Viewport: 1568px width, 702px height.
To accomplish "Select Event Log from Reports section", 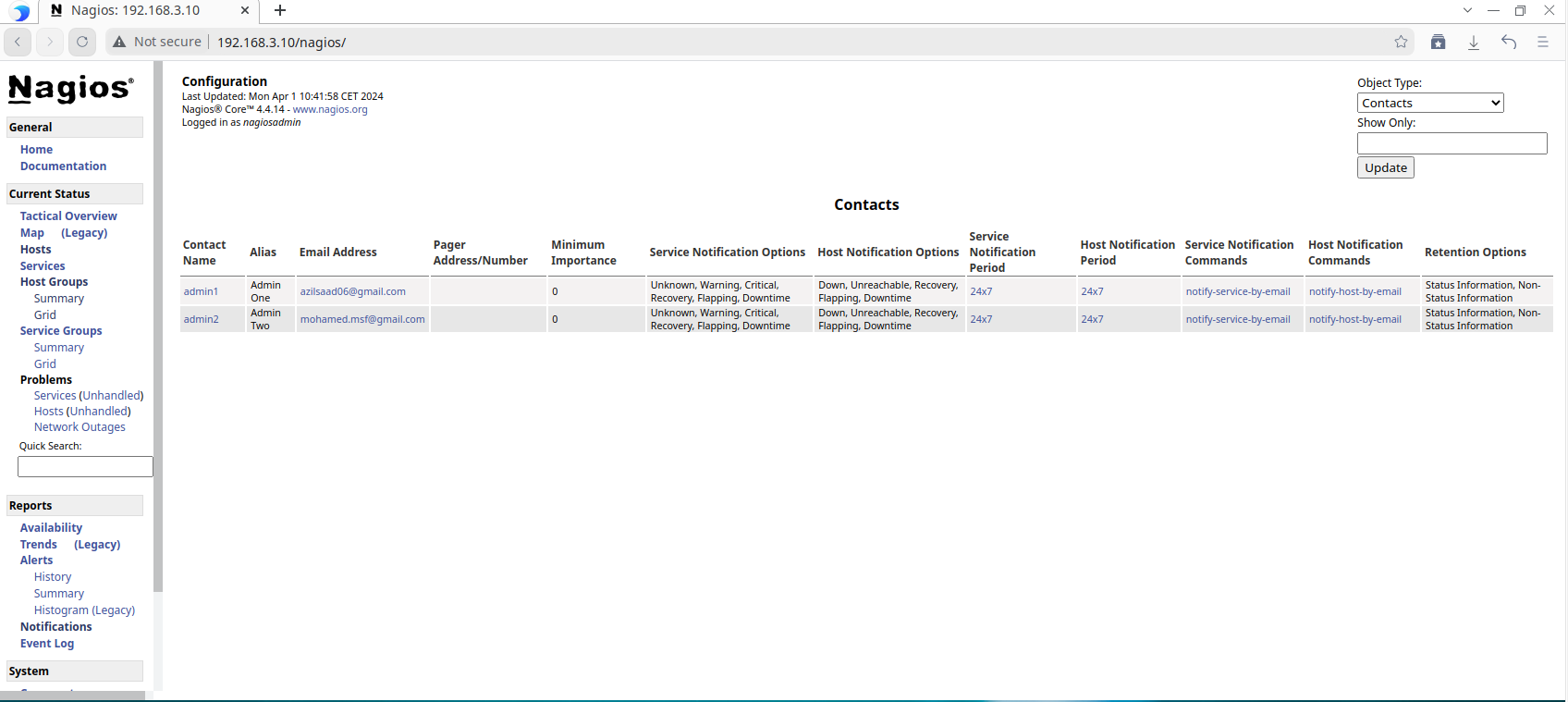I will click(x=47, y=644).
